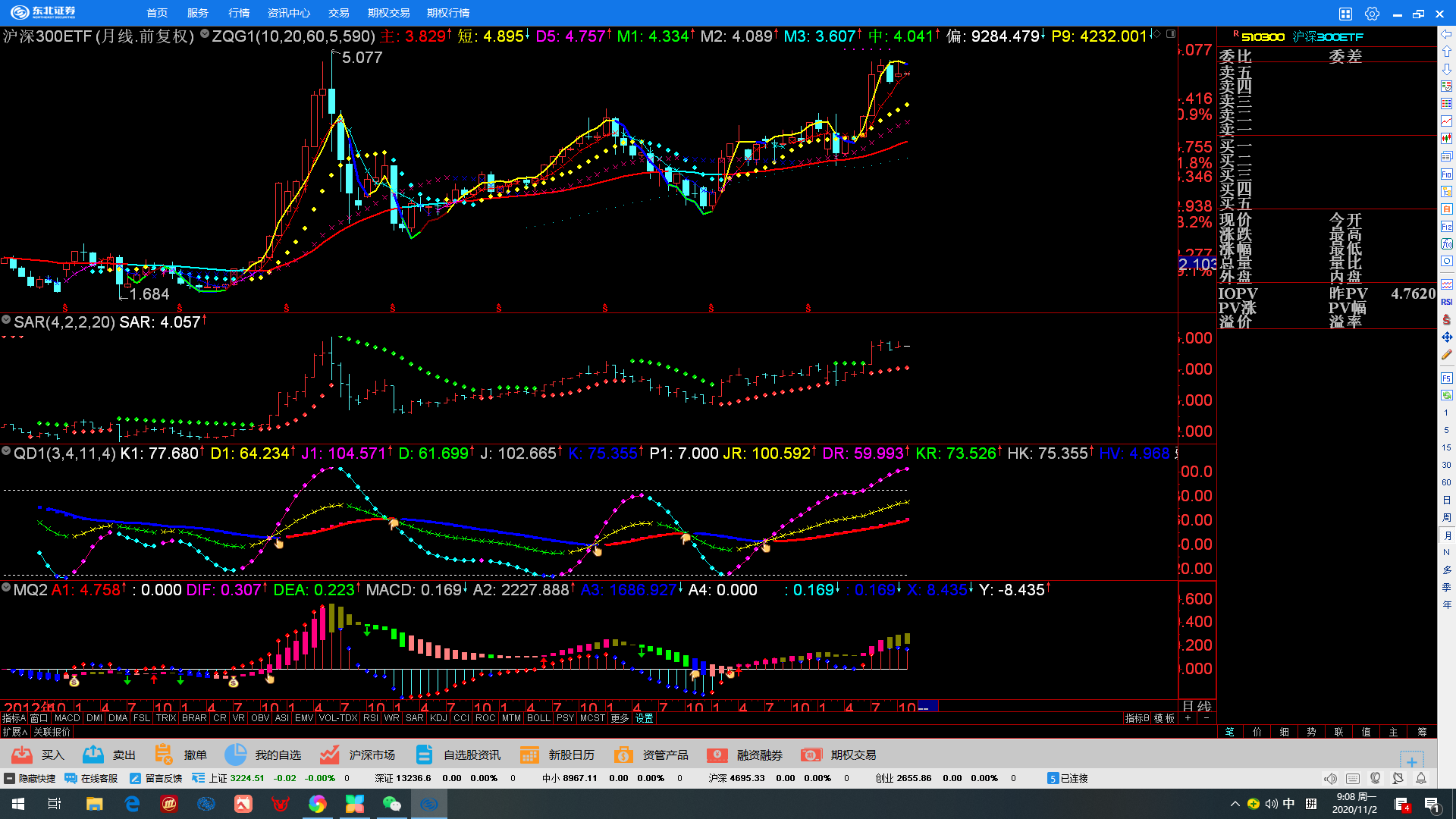This screenshot has height=819, width=1456.
Task: Select the candlestick chart icon in sidebar
Action: (x=1447, y=138)
